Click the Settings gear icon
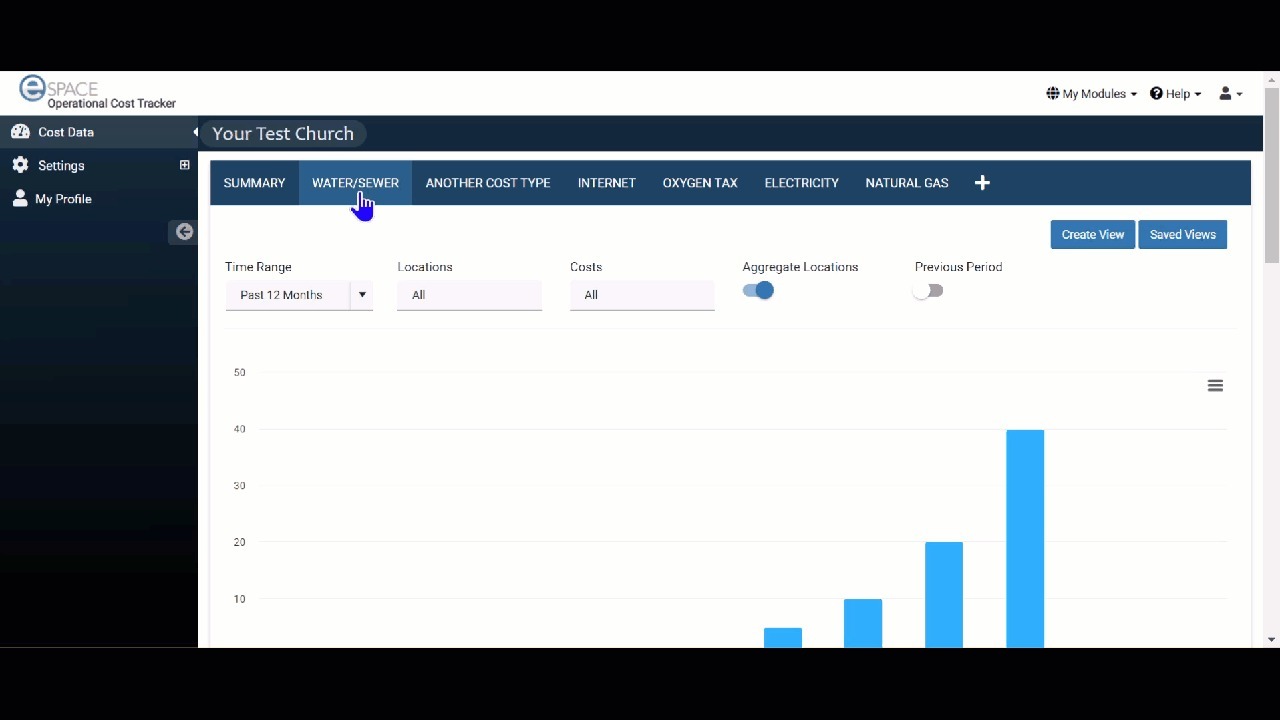The image size is (1280, 720). click(x=20, y=165)
